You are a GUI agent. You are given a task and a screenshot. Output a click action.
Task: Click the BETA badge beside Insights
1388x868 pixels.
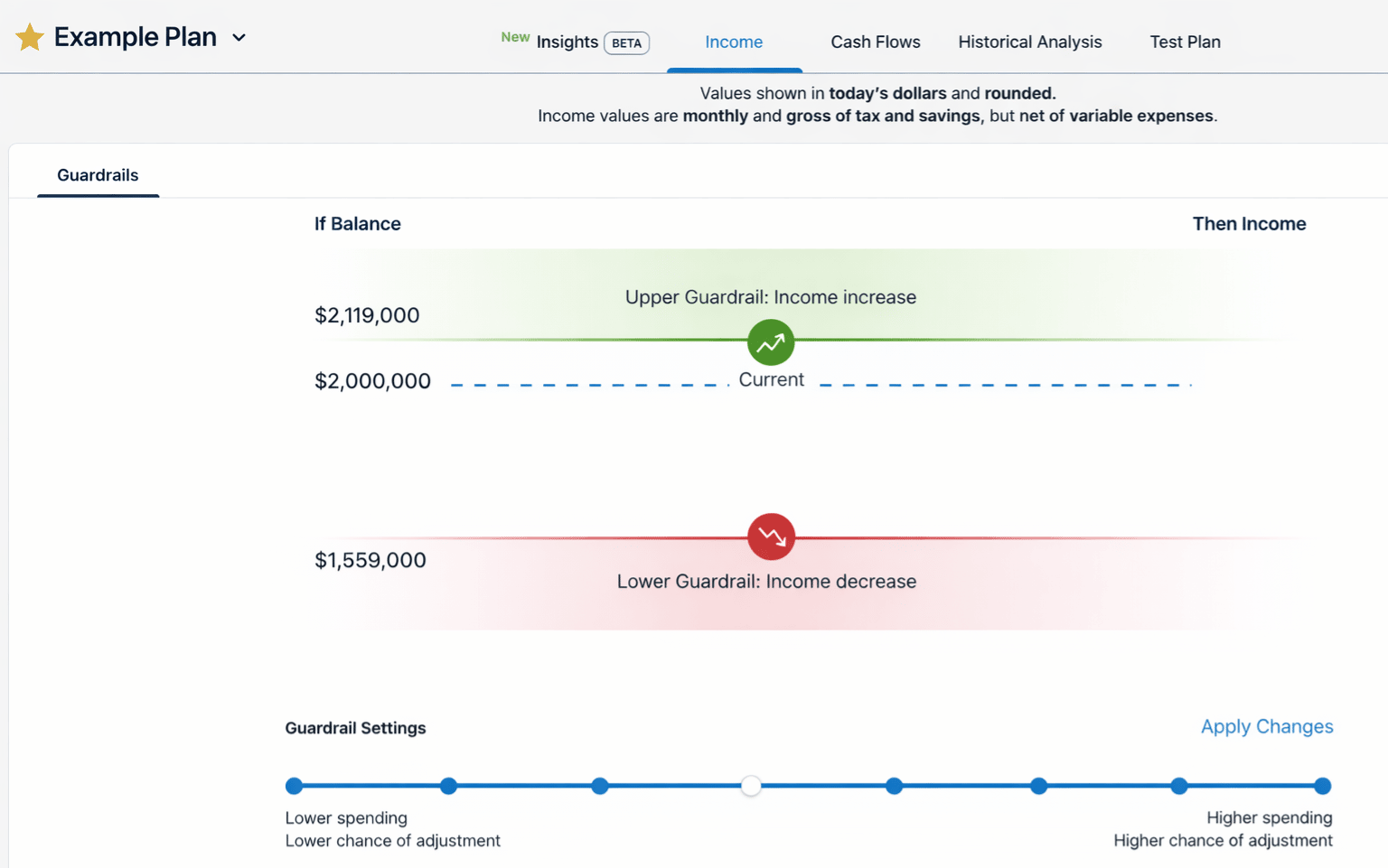pyautogui.click(x=626, y=43)
